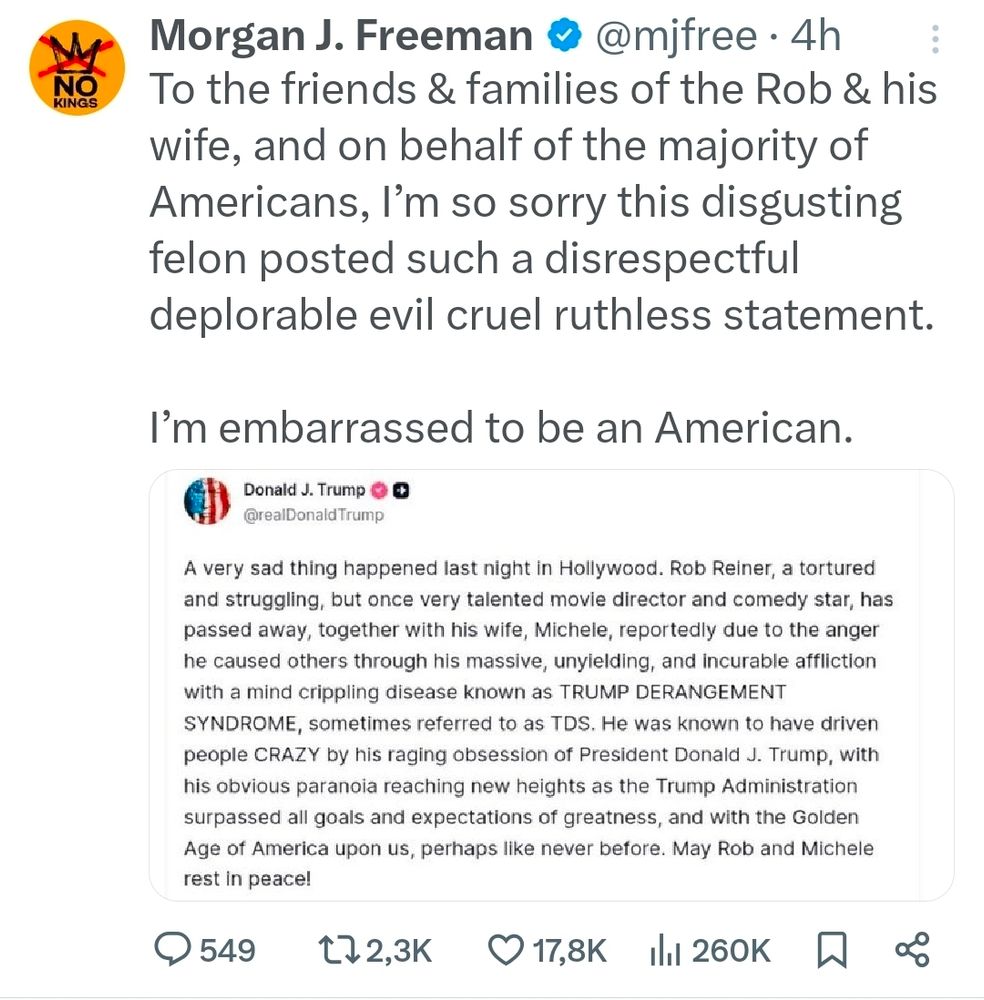Click the Morgan J. Freeman display name
984x1000 pixels.
(x=341, y=37)
